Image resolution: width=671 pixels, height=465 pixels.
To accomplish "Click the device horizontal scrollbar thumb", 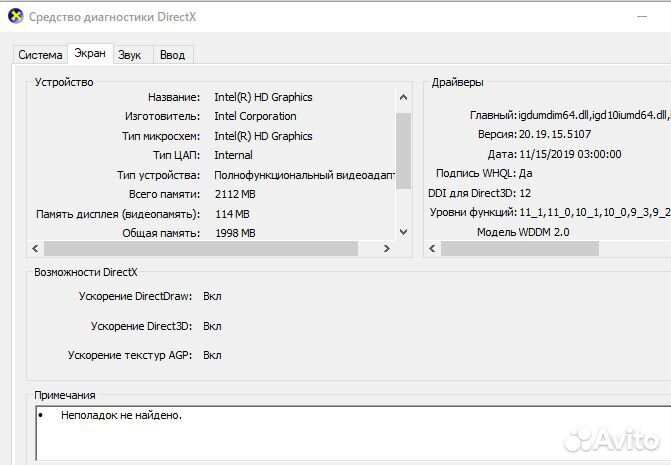I will pos(201,248).
